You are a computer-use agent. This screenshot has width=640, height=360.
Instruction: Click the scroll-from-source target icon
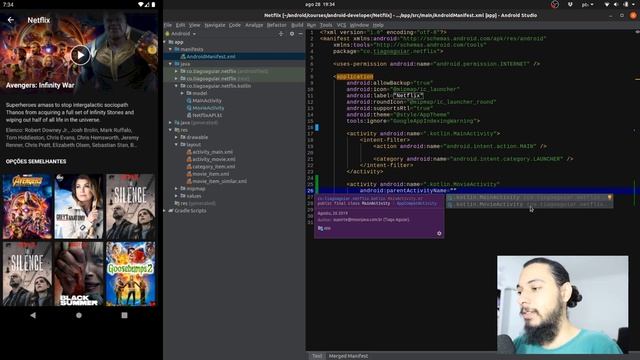coord(281,34)
